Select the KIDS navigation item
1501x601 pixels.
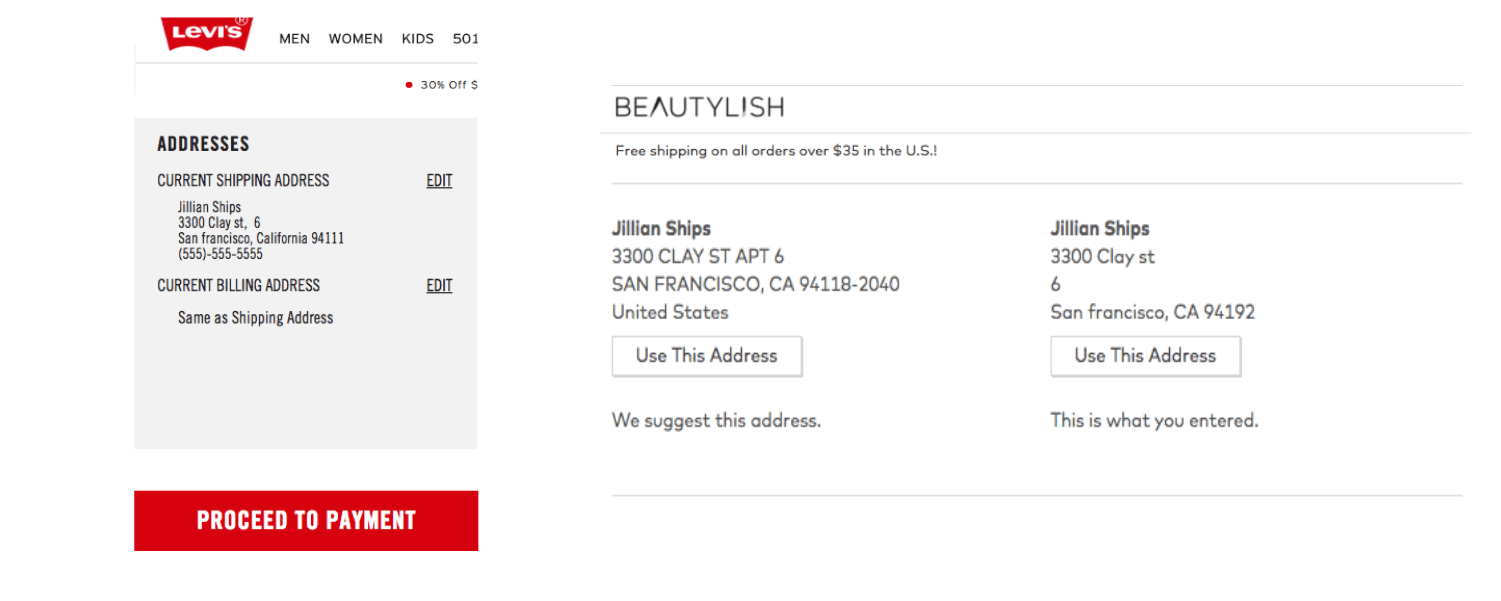pyautogui.click(x=417, y=39)
